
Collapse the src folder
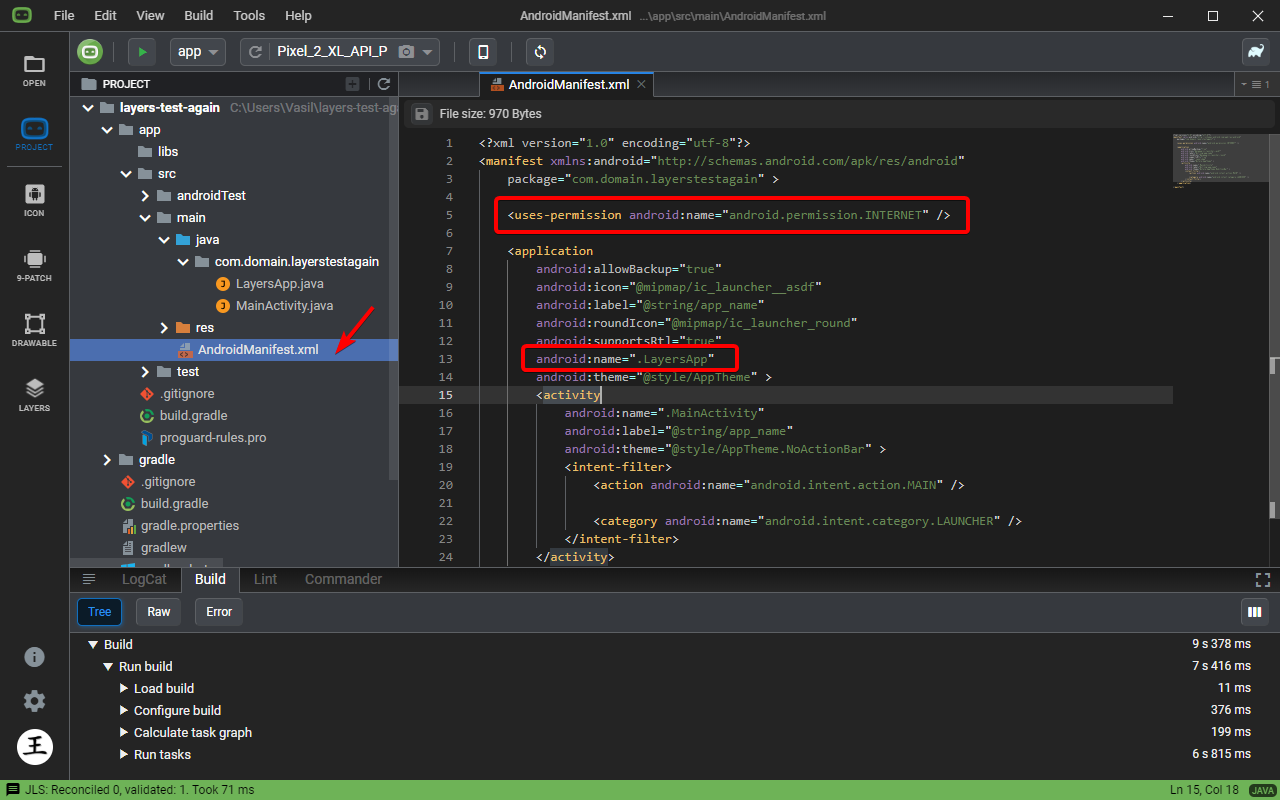pos(126,174)
